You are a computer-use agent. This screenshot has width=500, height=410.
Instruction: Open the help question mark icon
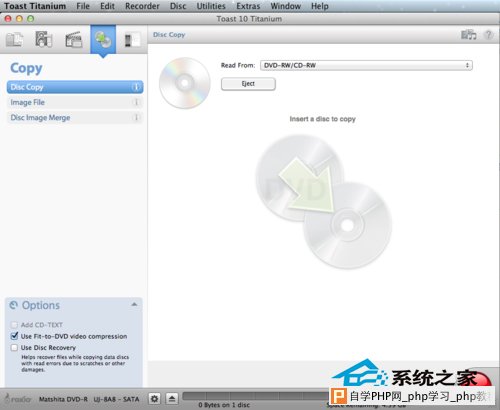[489, 35]
